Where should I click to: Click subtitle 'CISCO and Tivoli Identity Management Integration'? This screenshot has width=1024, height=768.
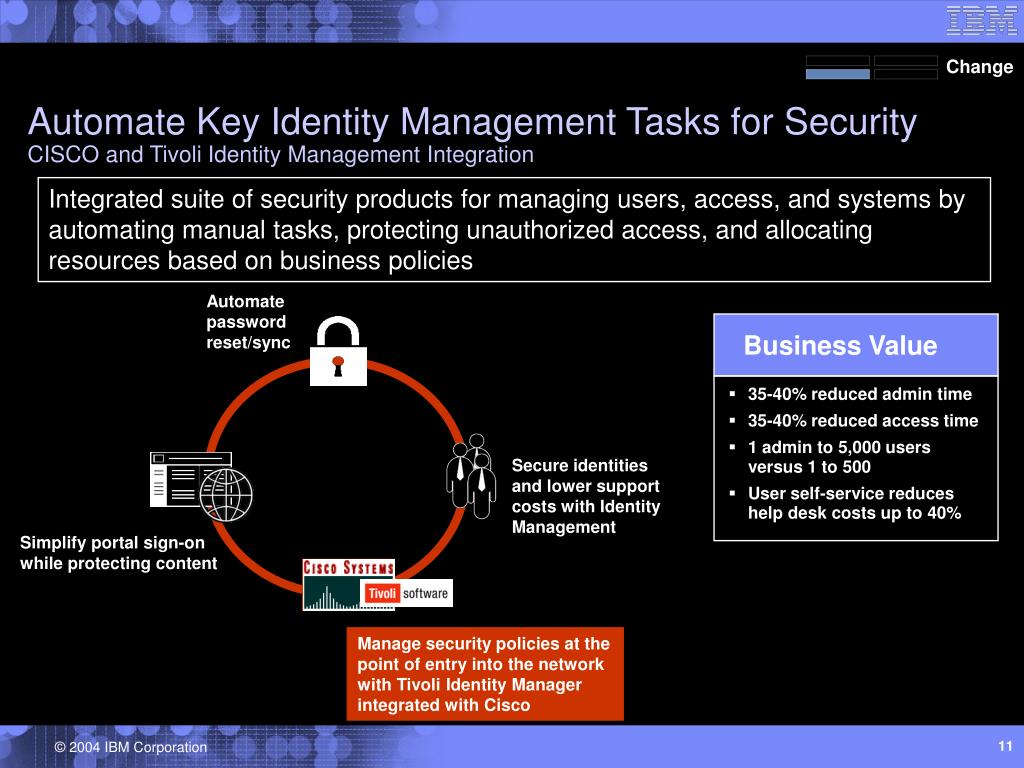pos(281,155)
